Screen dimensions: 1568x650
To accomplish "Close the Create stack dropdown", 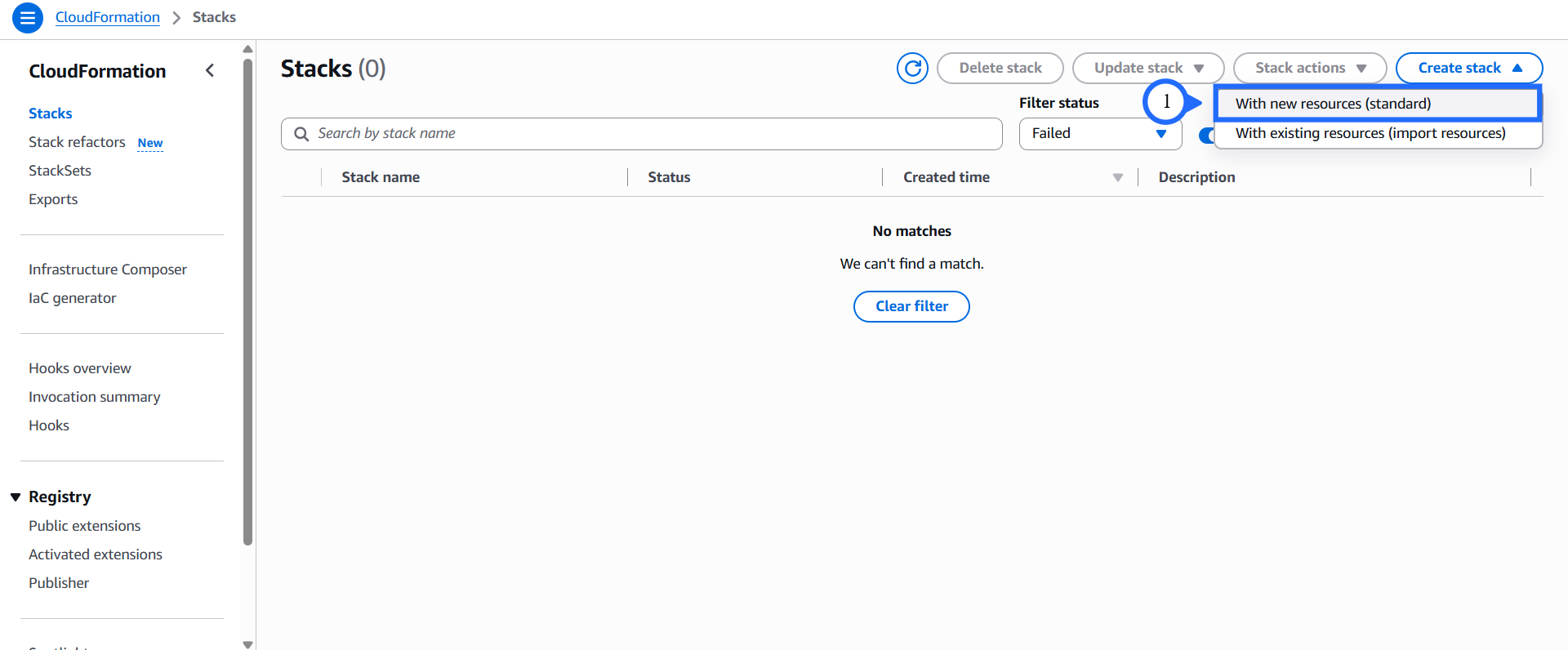I will [x=1468, y=69].
